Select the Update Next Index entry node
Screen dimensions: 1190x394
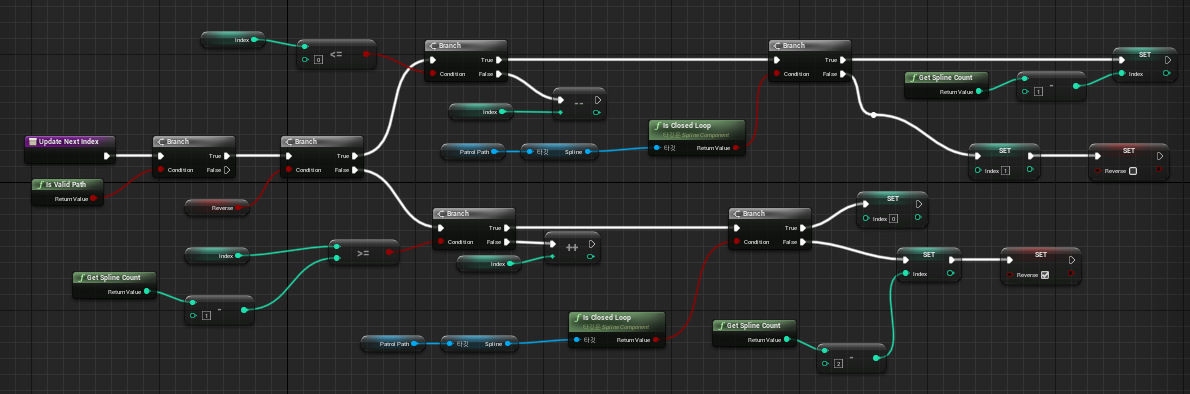[70, 150]
